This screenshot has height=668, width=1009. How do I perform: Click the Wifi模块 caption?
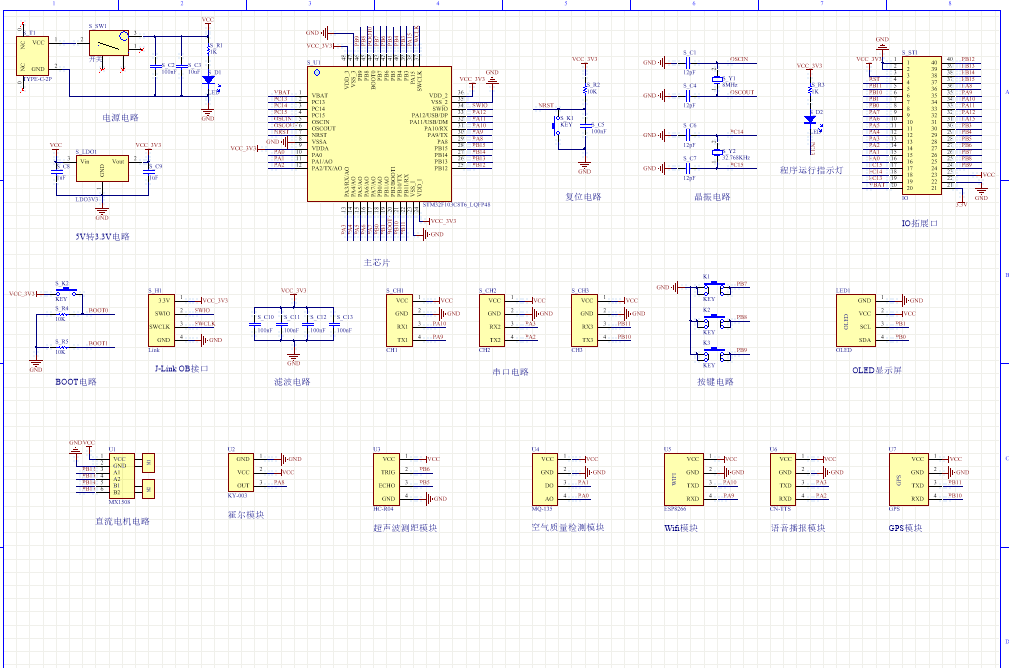pyautogui.click(x=681, y=528)
